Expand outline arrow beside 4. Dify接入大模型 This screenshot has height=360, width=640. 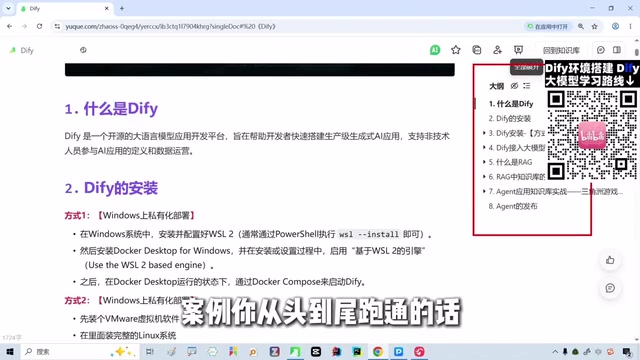484,147
